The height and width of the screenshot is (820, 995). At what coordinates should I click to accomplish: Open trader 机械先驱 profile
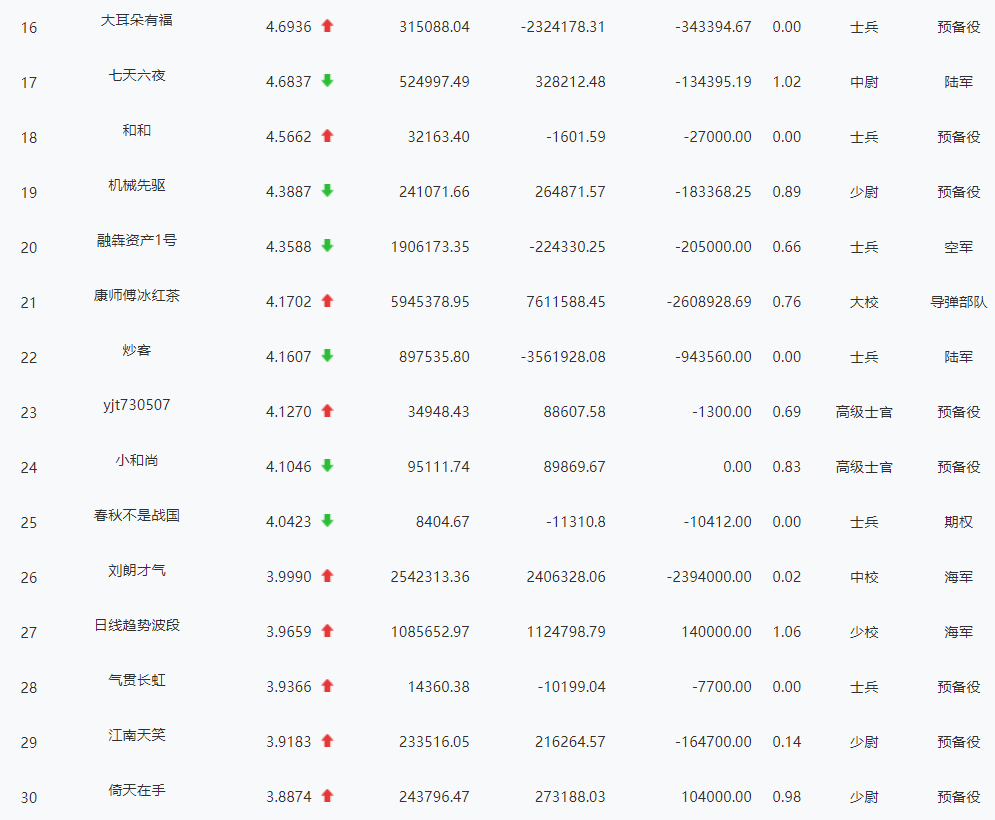click(137, 185)
